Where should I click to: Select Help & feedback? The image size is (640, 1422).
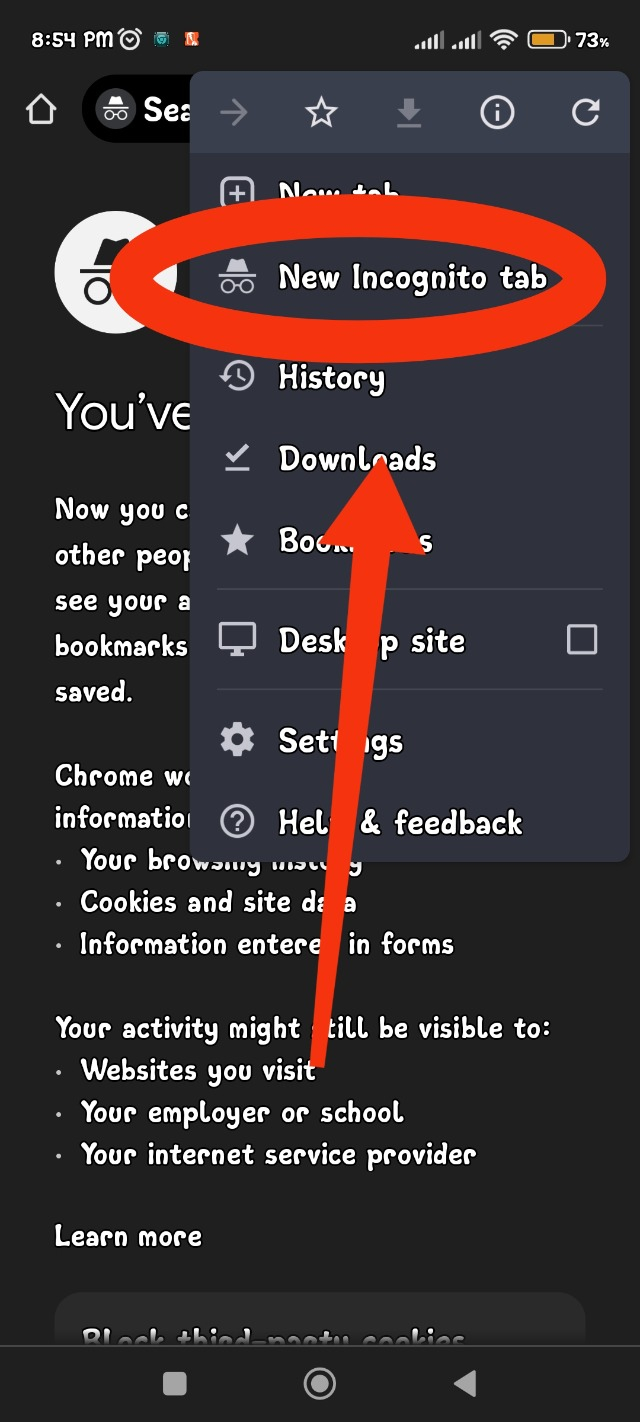click(x=410, y=822)
